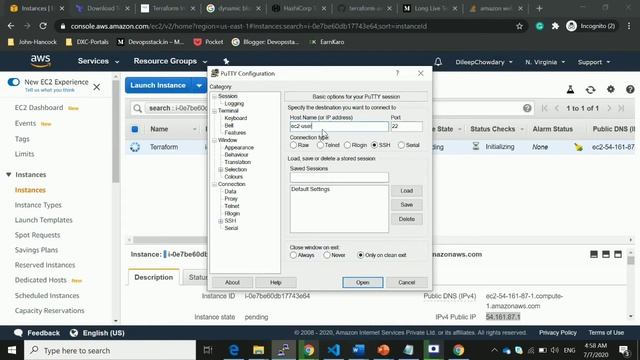Image resolution: width=640 pixels, height=360 pixels.
Task: Go to next page of instance results
Action: tap(609, 108)
